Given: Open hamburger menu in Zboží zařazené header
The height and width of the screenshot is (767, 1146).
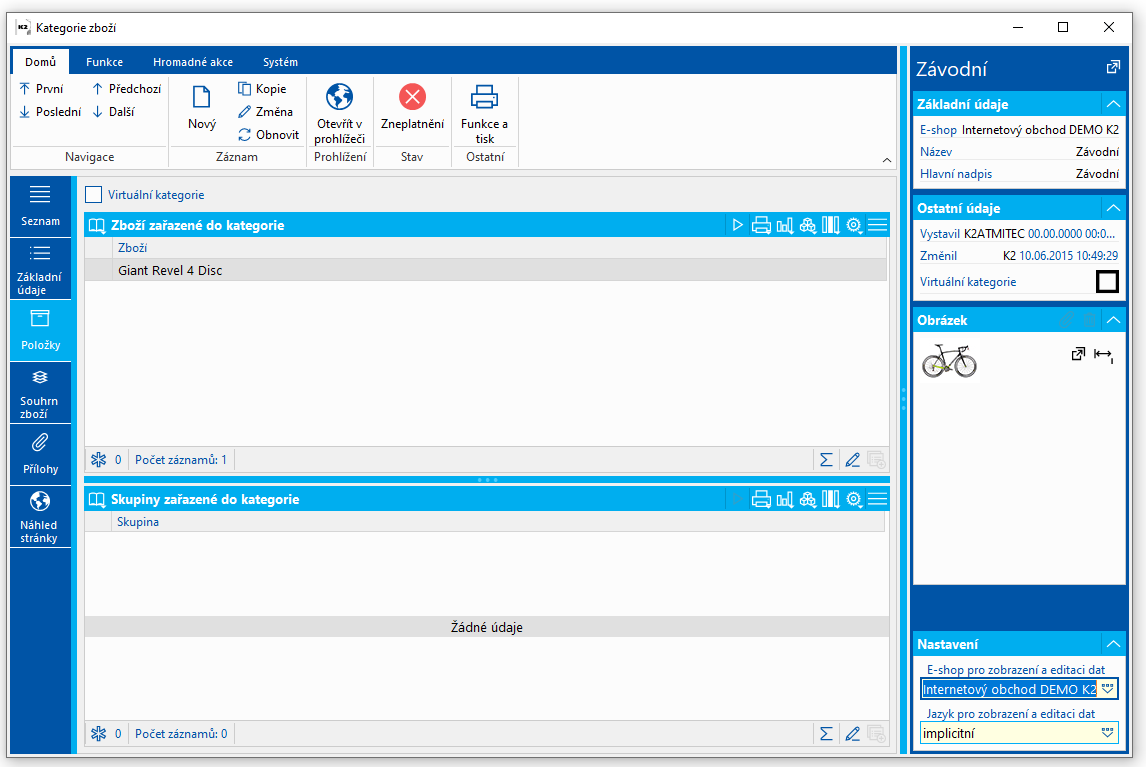Looking at the screenshot, I should coord(877,225).
